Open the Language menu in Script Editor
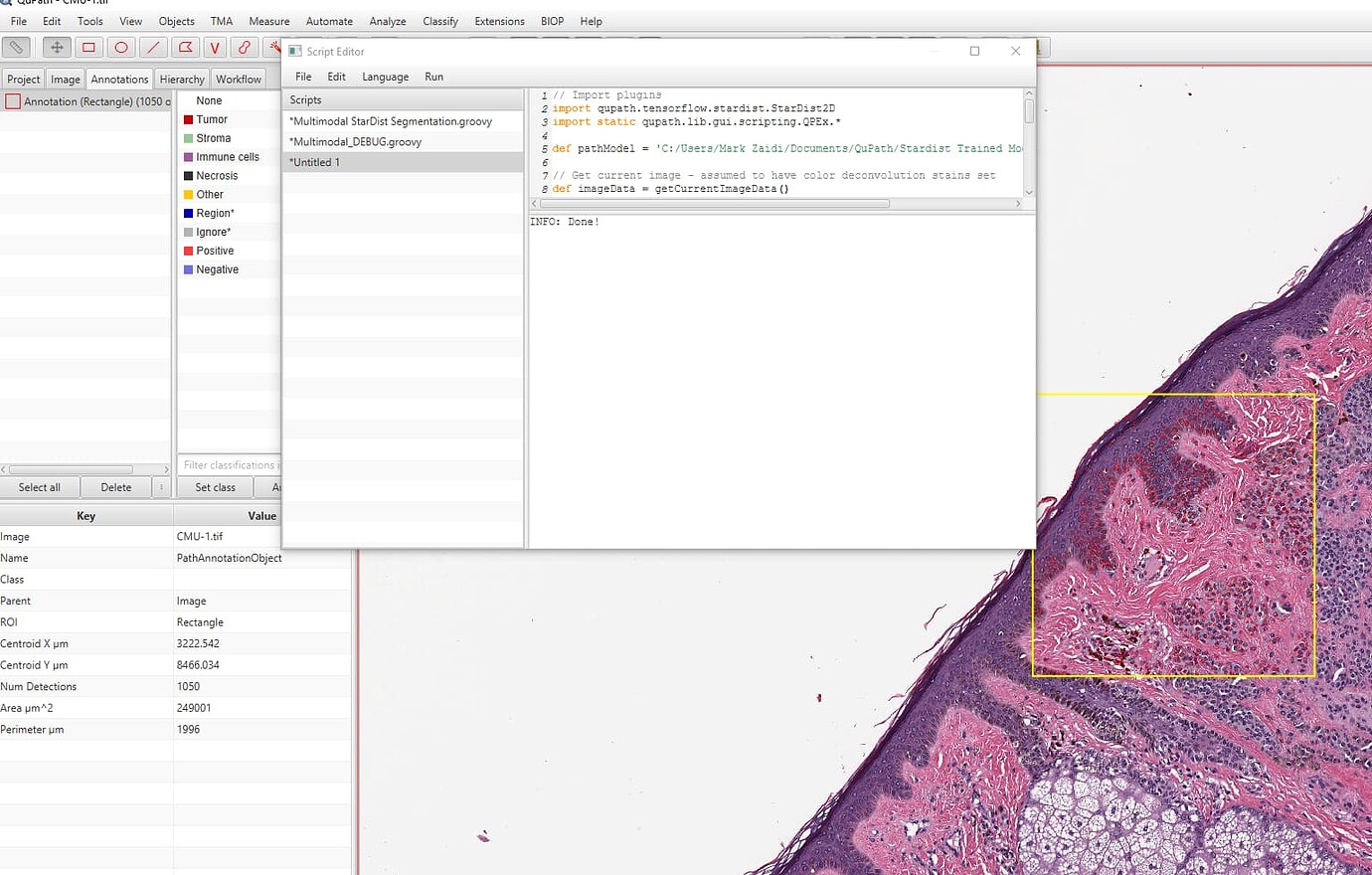The image size is (1372, 875). [385, 77]
